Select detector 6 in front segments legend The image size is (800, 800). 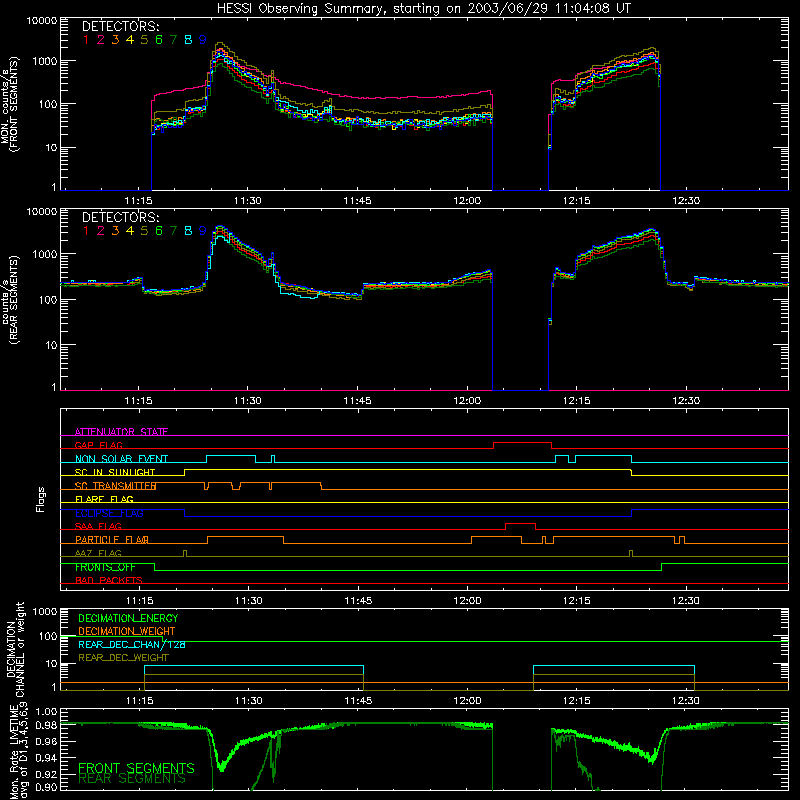click(x=159, y=40)
